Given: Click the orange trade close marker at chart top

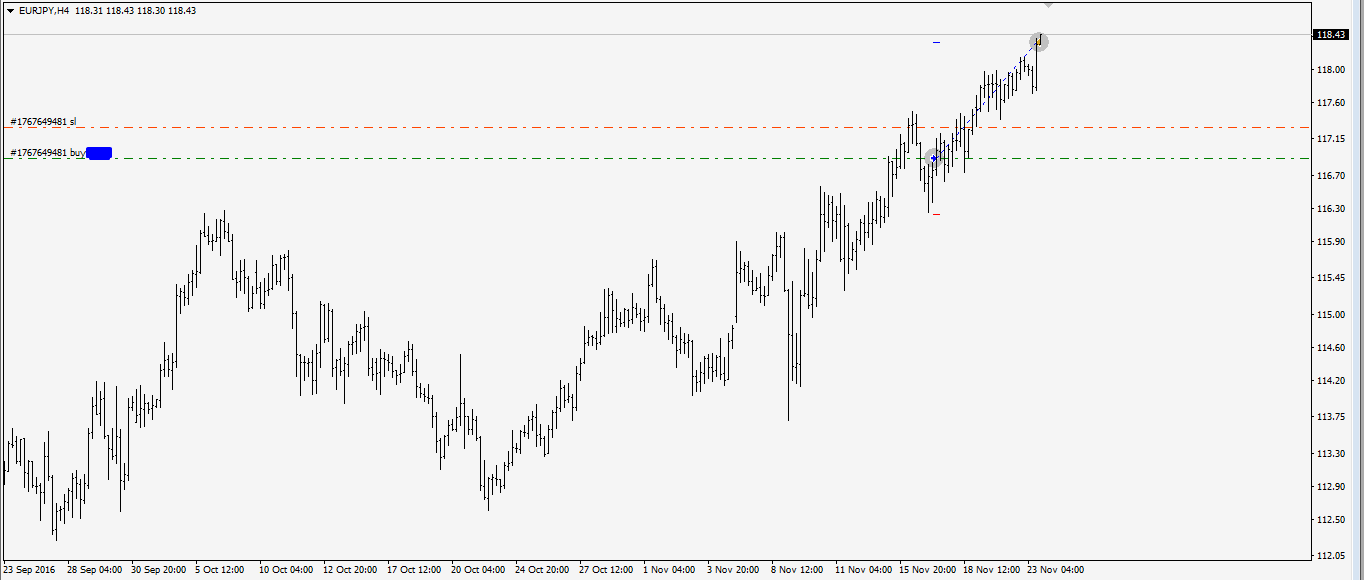Looking at the screenshot, I should tap(1039, 42).
